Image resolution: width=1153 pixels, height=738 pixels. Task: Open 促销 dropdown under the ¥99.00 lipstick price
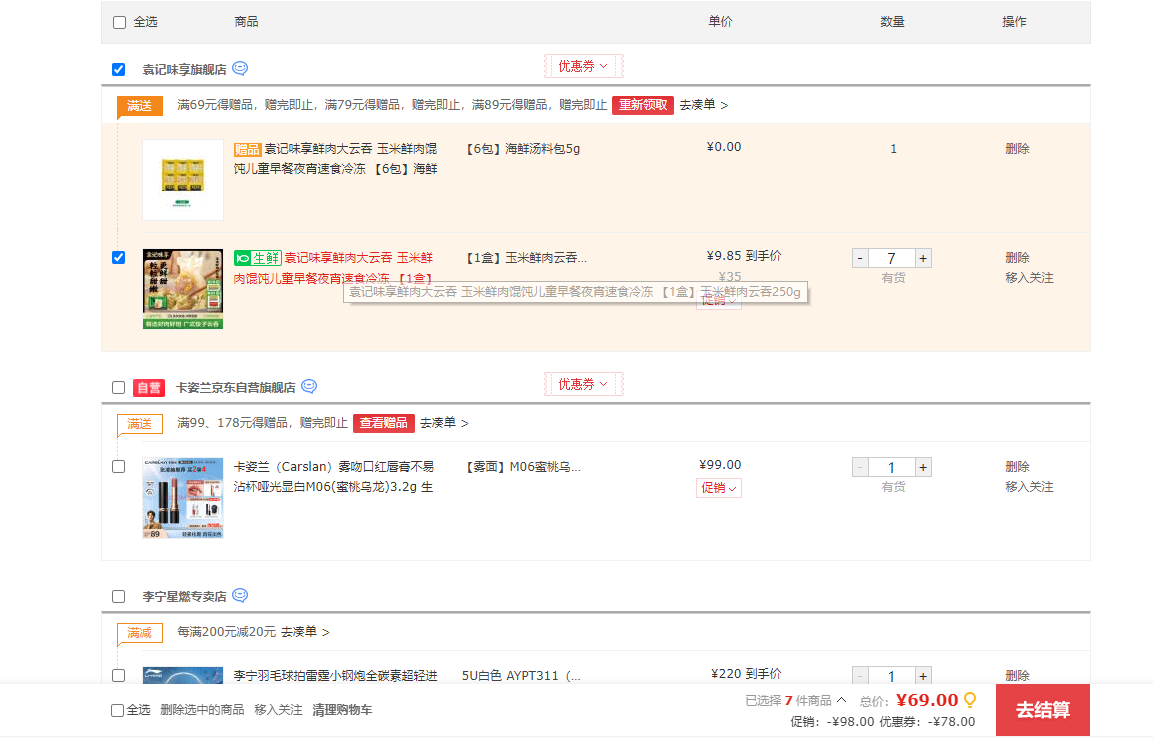pos(718,487)
